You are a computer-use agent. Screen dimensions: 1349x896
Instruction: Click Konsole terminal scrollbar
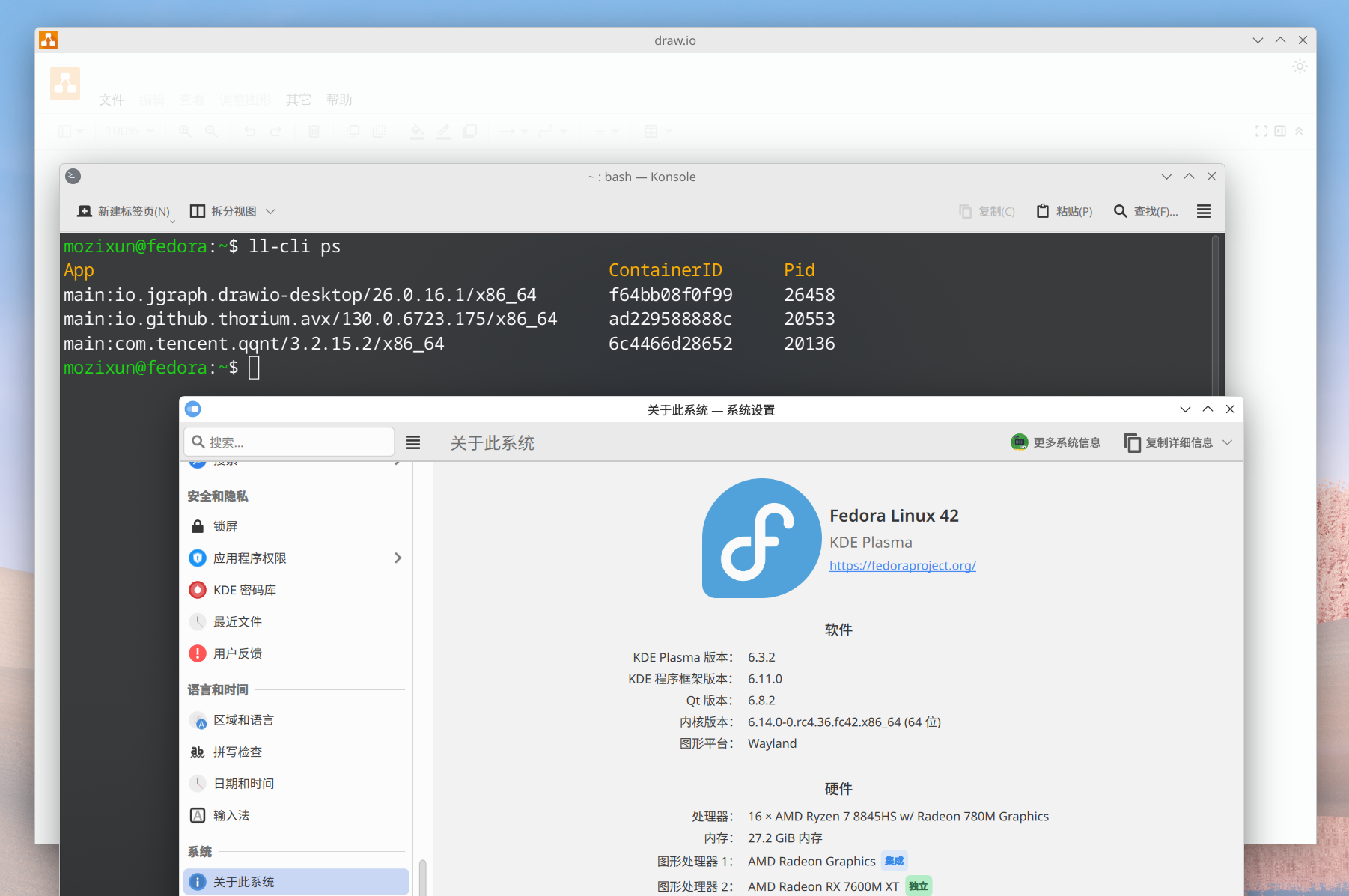coord(1216,314)
